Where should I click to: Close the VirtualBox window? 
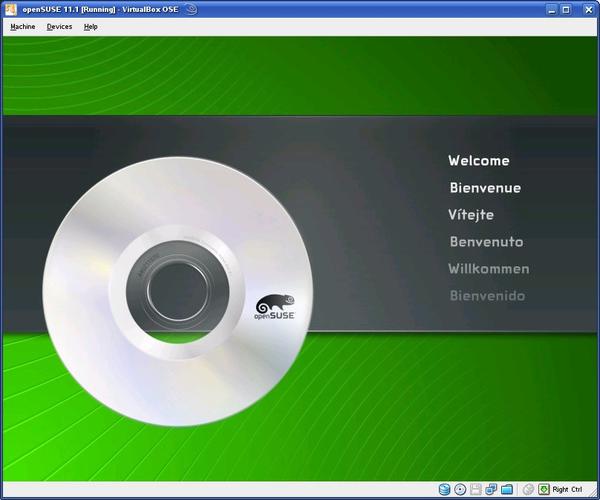[x=589, y=10]
